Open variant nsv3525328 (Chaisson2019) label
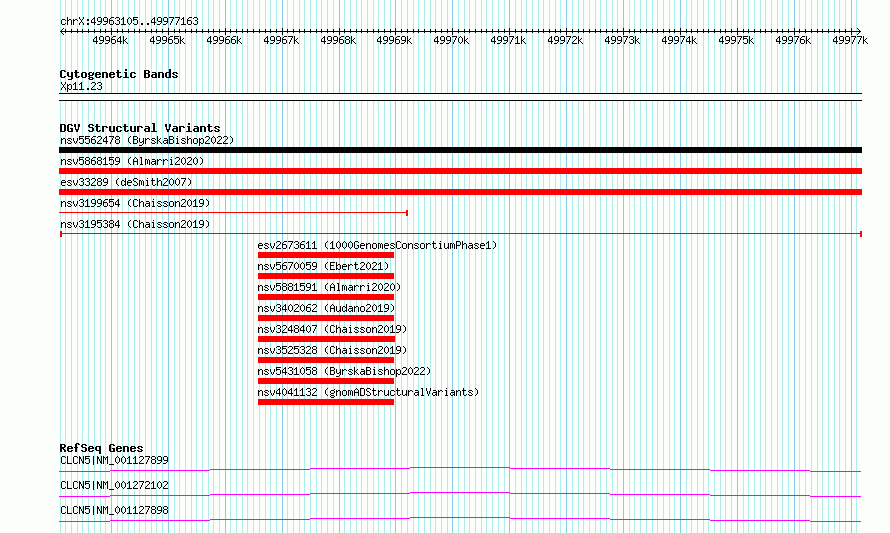 pos(332,350)
